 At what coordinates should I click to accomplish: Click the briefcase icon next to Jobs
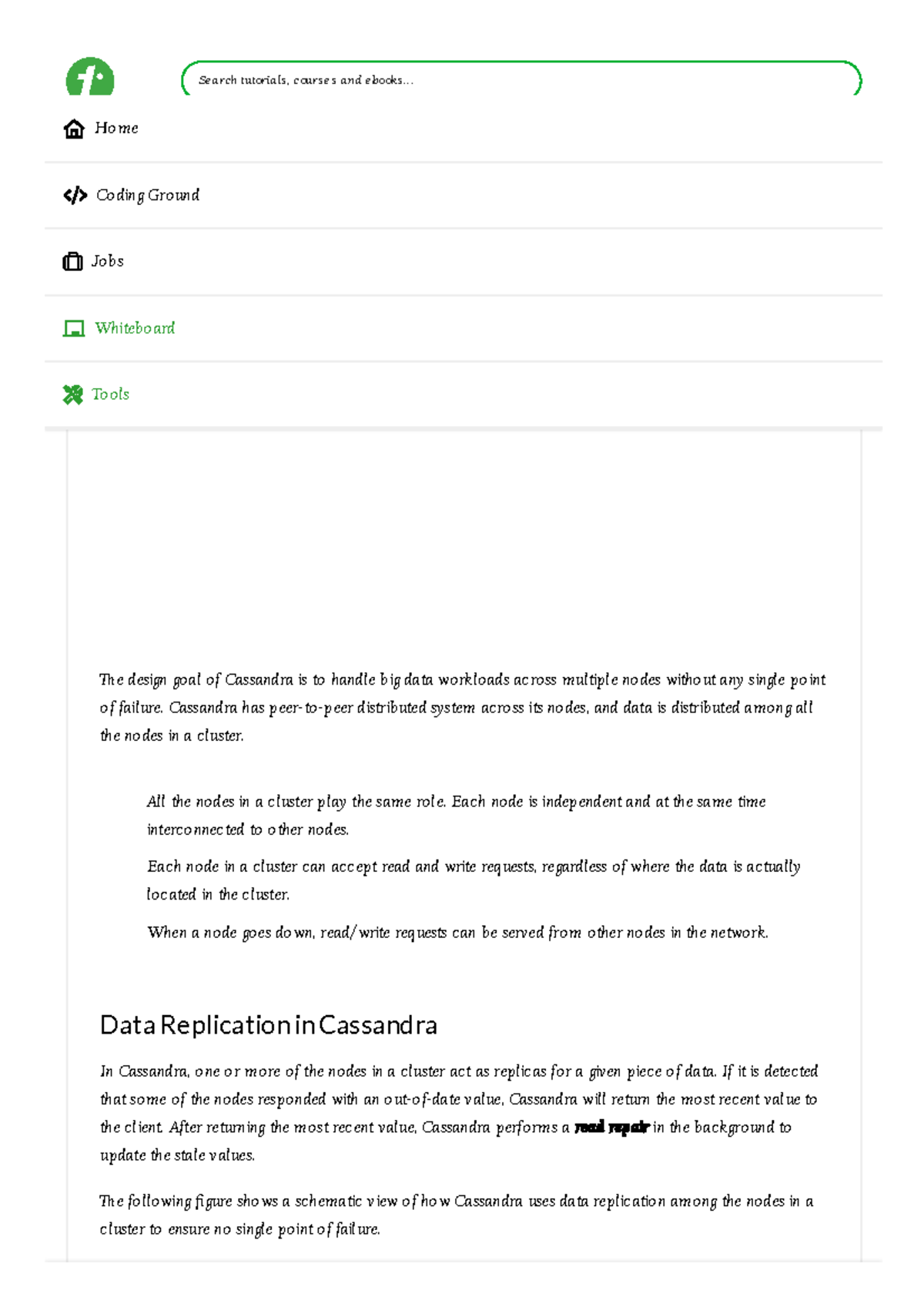tap(73, 261)
